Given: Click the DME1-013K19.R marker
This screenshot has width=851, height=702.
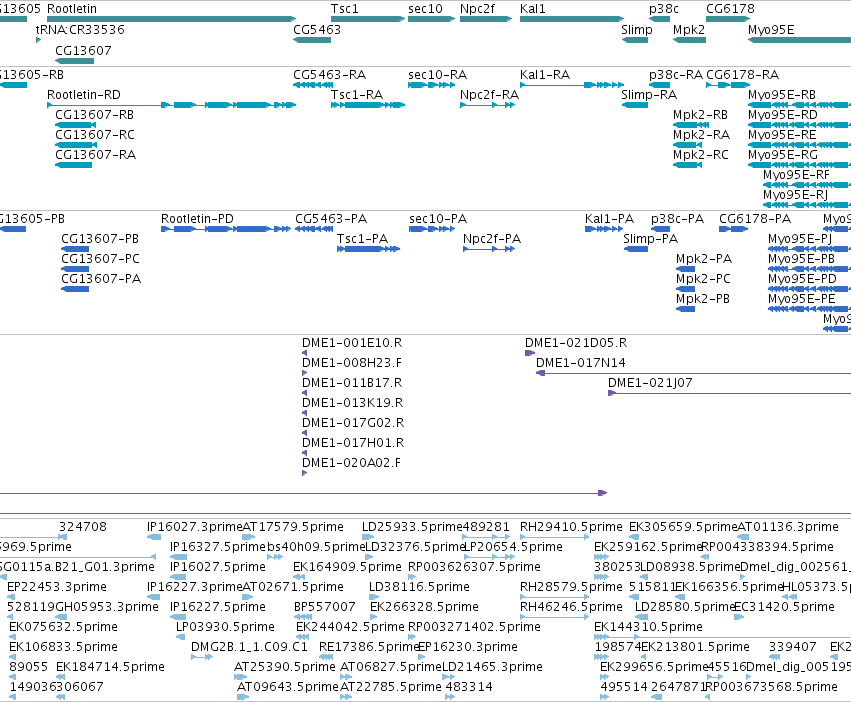Looking at the screenshot, I should click(x=304, y=413).
